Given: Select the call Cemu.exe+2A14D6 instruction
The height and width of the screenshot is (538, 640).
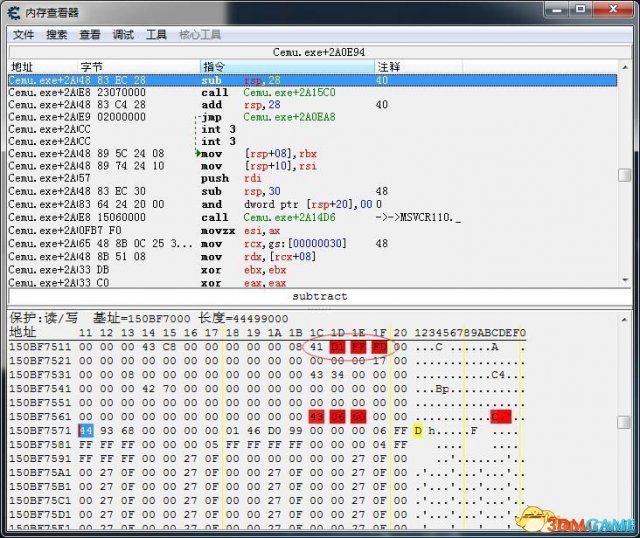Looking at the screenshot, I should coord(313,218).
